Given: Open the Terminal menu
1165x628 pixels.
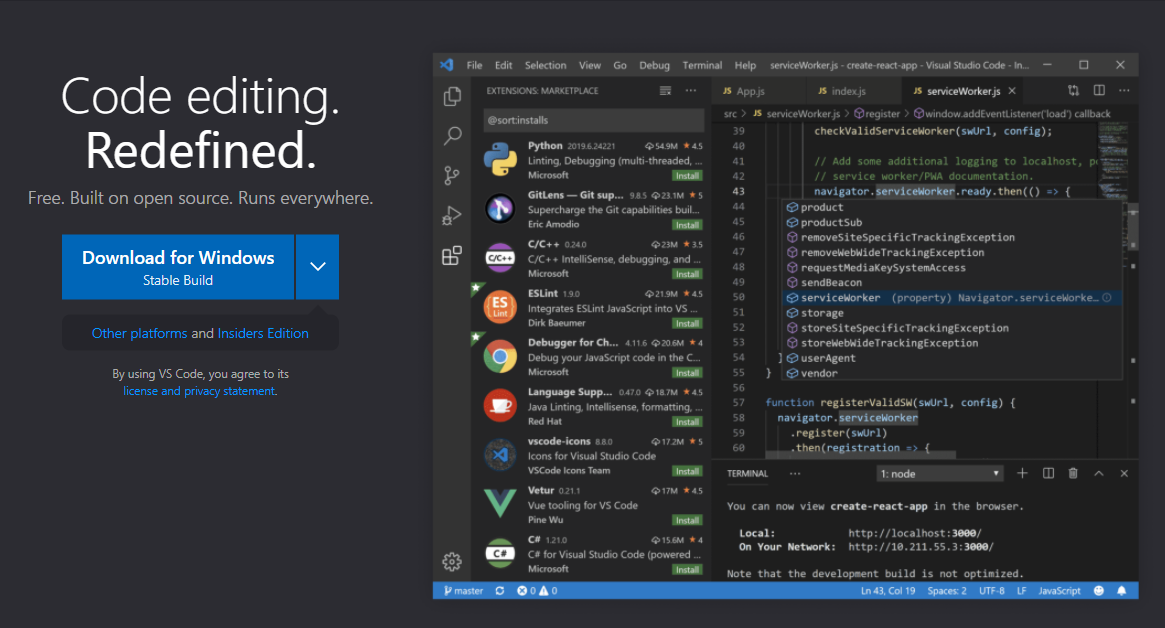Looking at the screenshot, I should pyautogui.click(x=702, y=65).
